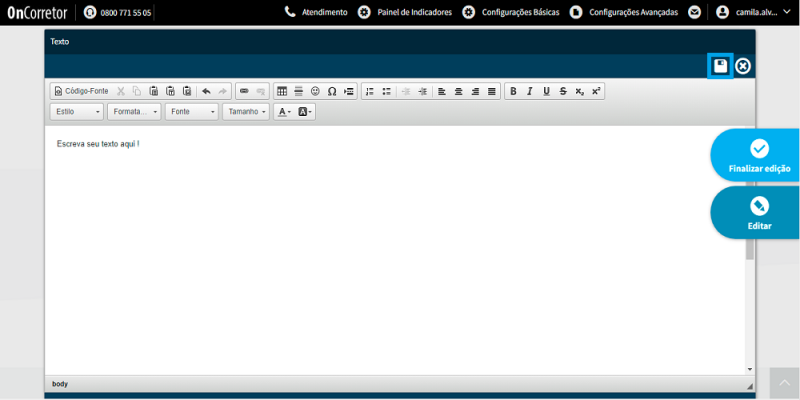Click the save (floppy disk) icon

(x=720, y=66)
